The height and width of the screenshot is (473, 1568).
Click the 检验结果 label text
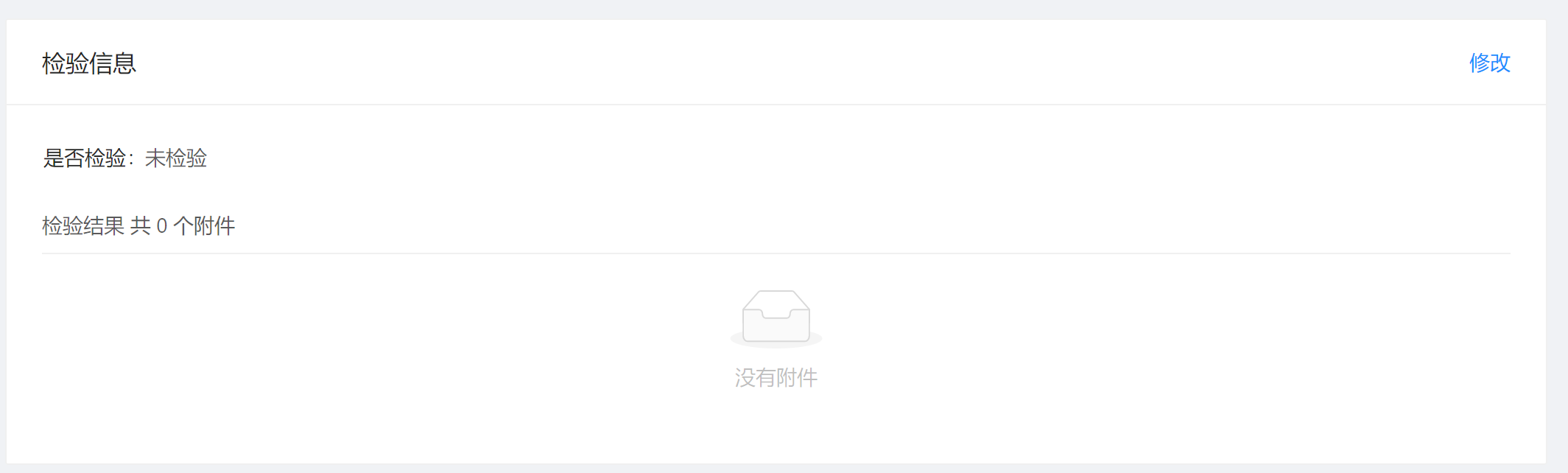[x=83, y=225]
